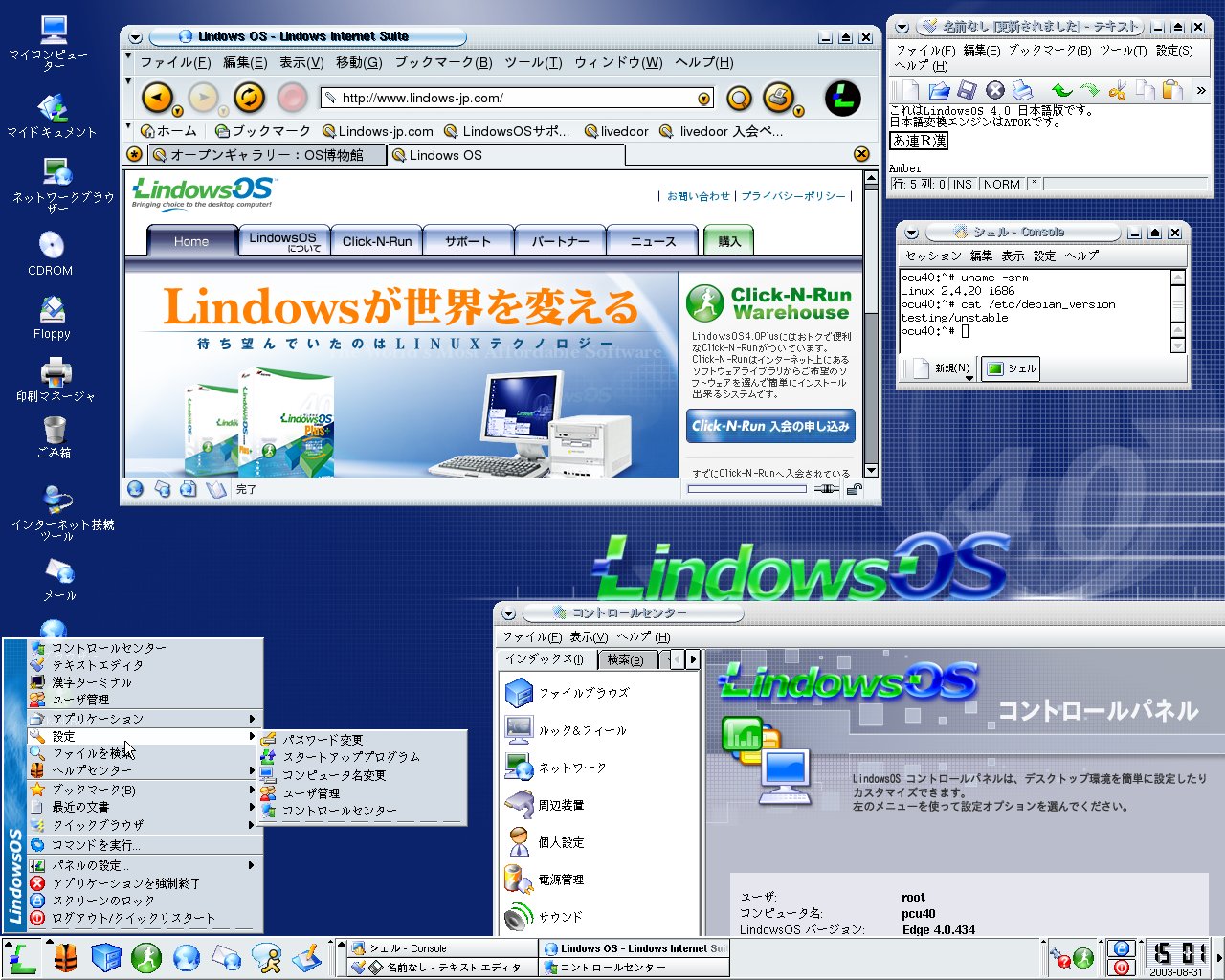
Task: Click into the browser URL address field
Action: [518, 98]
